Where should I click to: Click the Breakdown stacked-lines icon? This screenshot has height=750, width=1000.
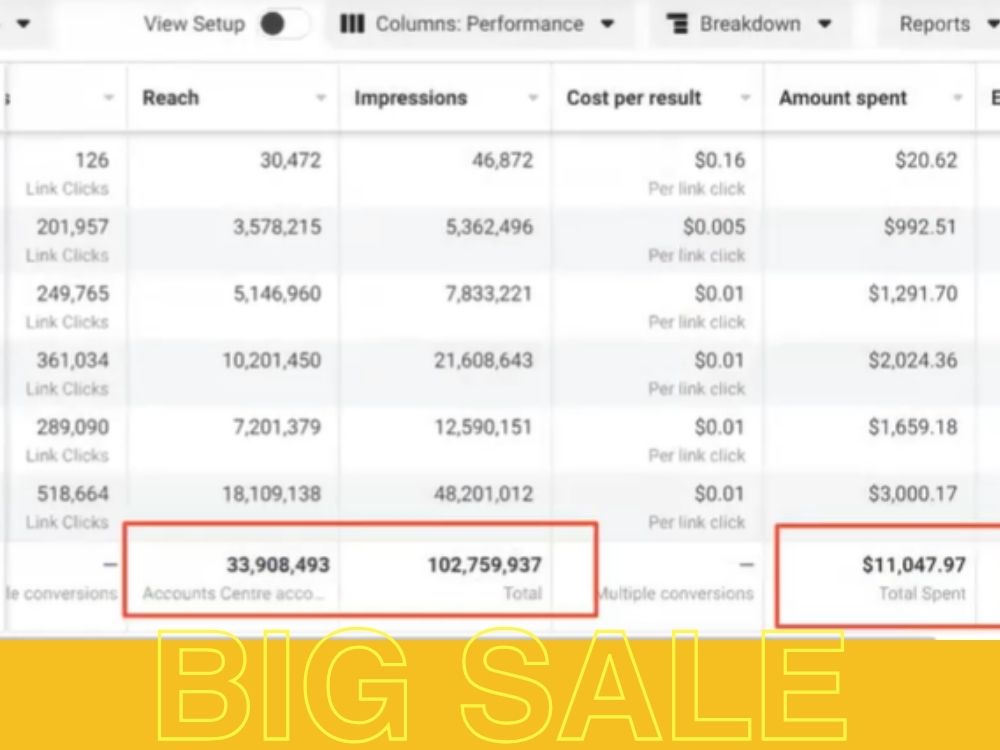point(677,24)
